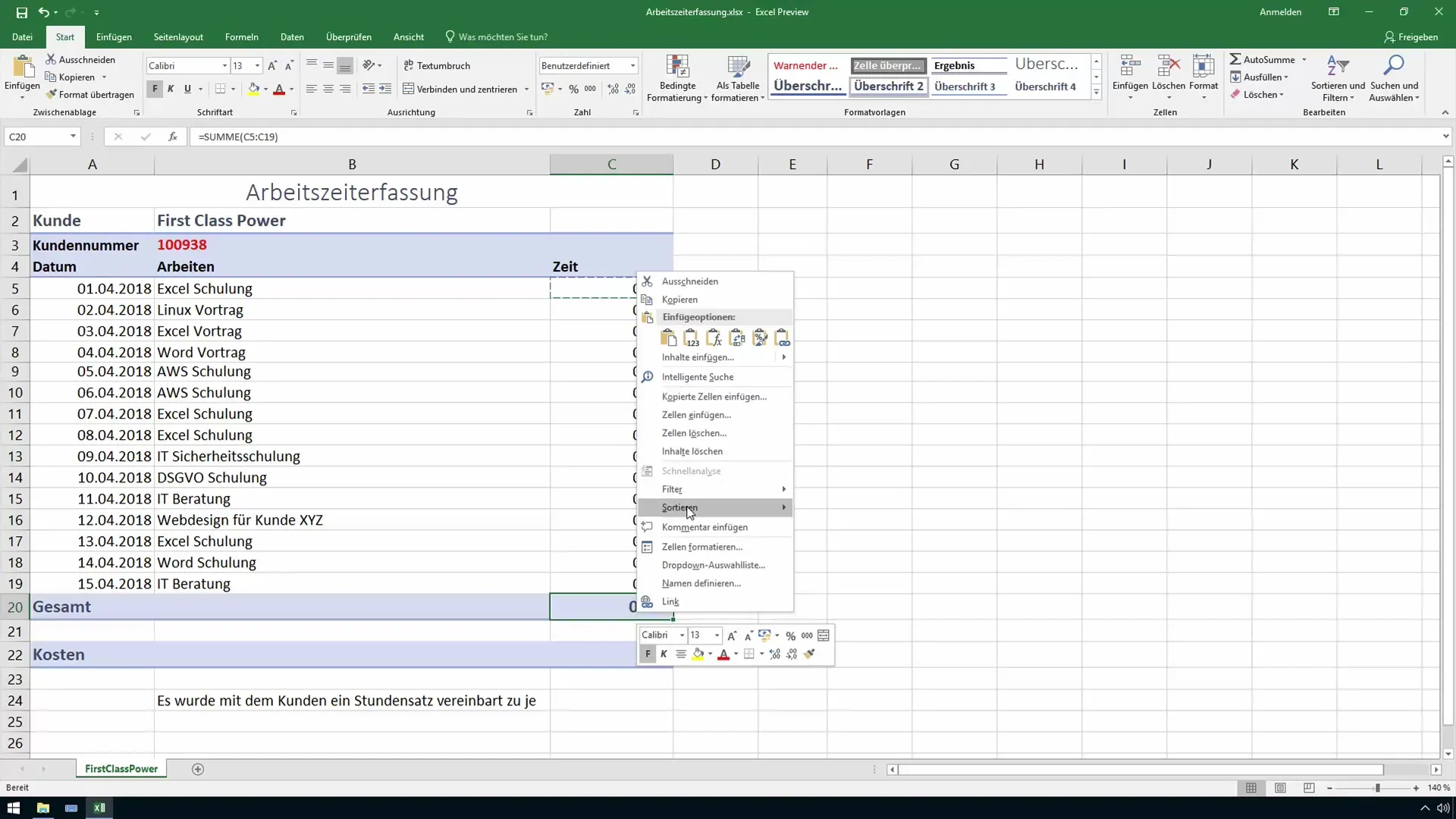1456x819 pixels.
Task: Click the format painter in the mini toolbar
Action: pos(809,654)
